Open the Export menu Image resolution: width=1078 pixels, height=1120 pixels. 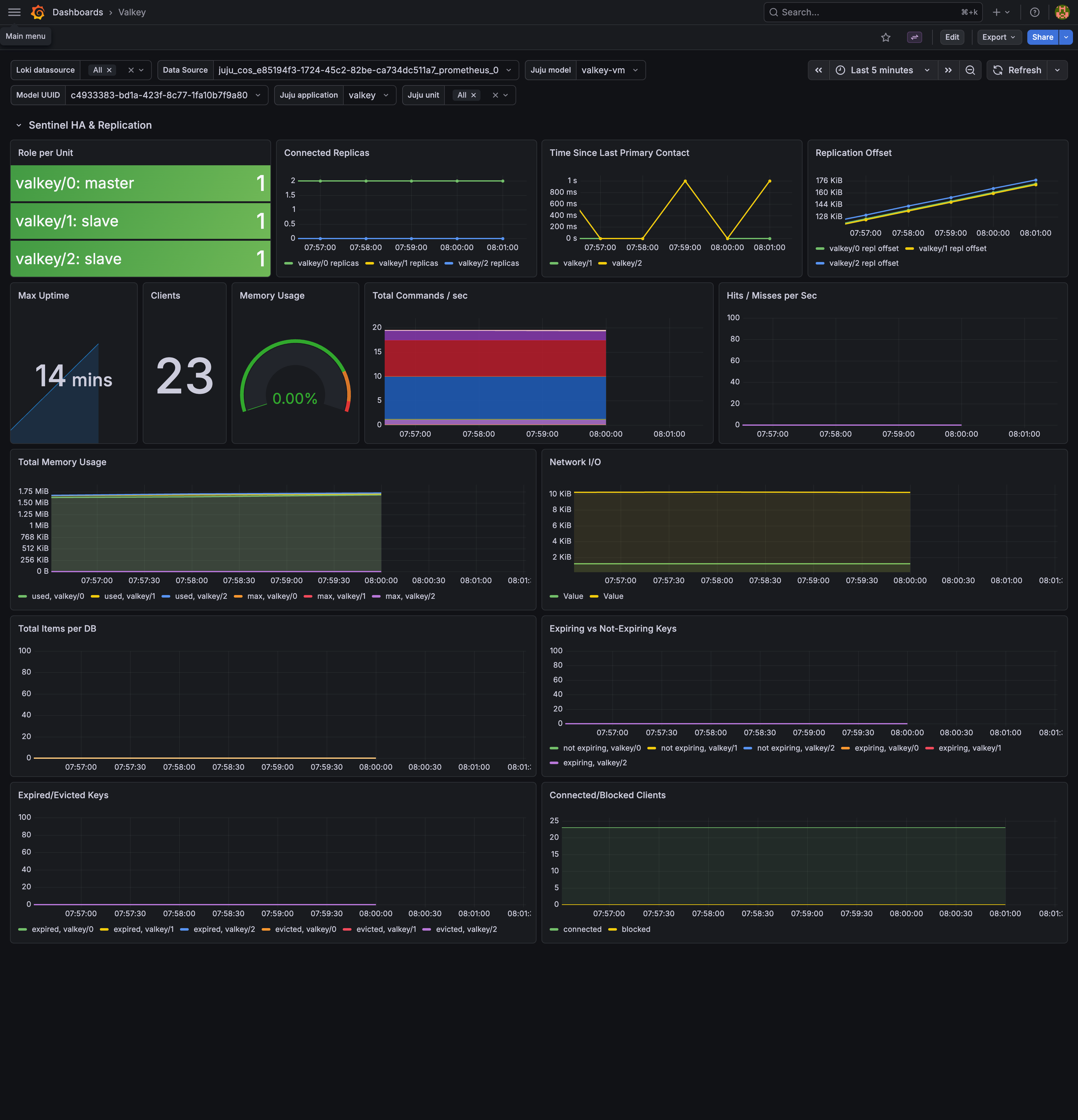(x=999, y=37)
